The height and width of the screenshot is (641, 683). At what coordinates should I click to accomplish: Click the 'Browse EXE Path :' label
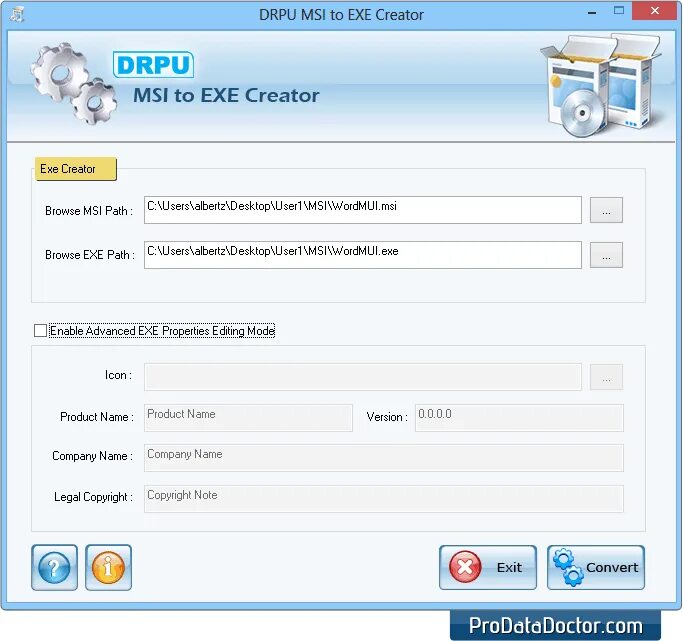tap(90, 255)
